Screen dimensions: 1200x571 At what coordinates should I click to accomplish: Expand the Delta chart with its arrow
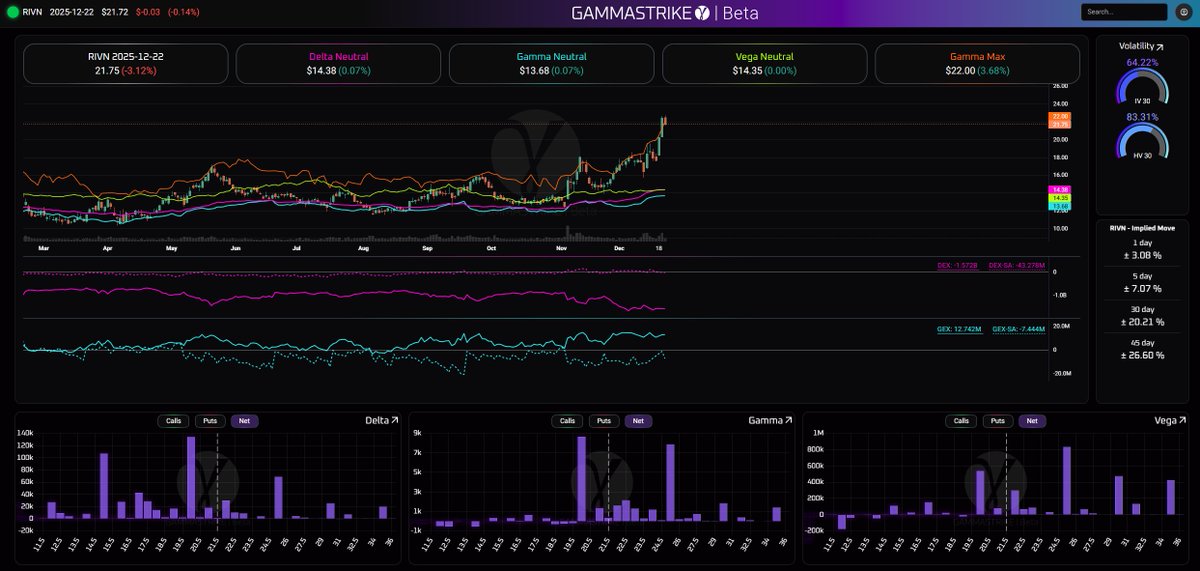tap(394, 421)
